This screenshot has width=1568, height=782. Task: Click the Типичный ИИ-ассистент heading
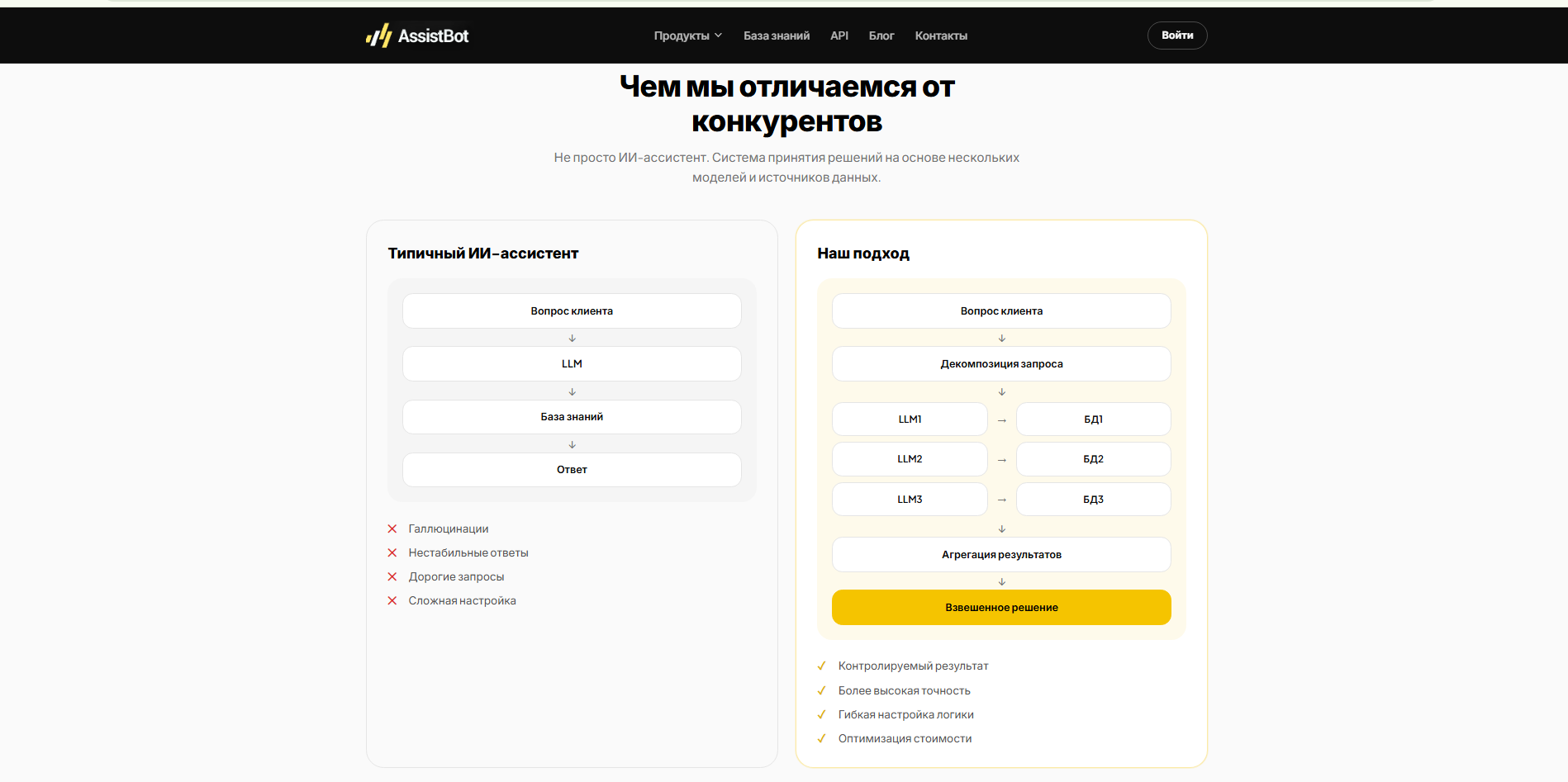click(483, 254)
